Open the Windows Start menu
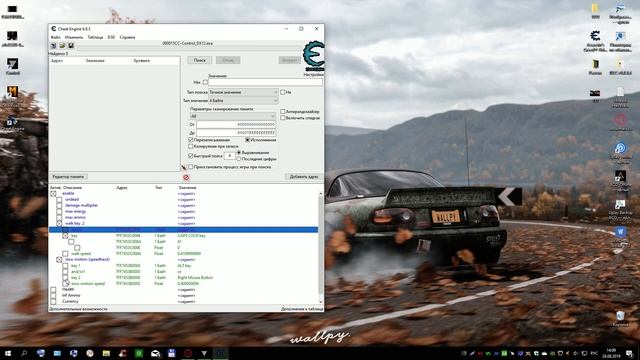Screen dimensions: 640x360 click(8, 353)
